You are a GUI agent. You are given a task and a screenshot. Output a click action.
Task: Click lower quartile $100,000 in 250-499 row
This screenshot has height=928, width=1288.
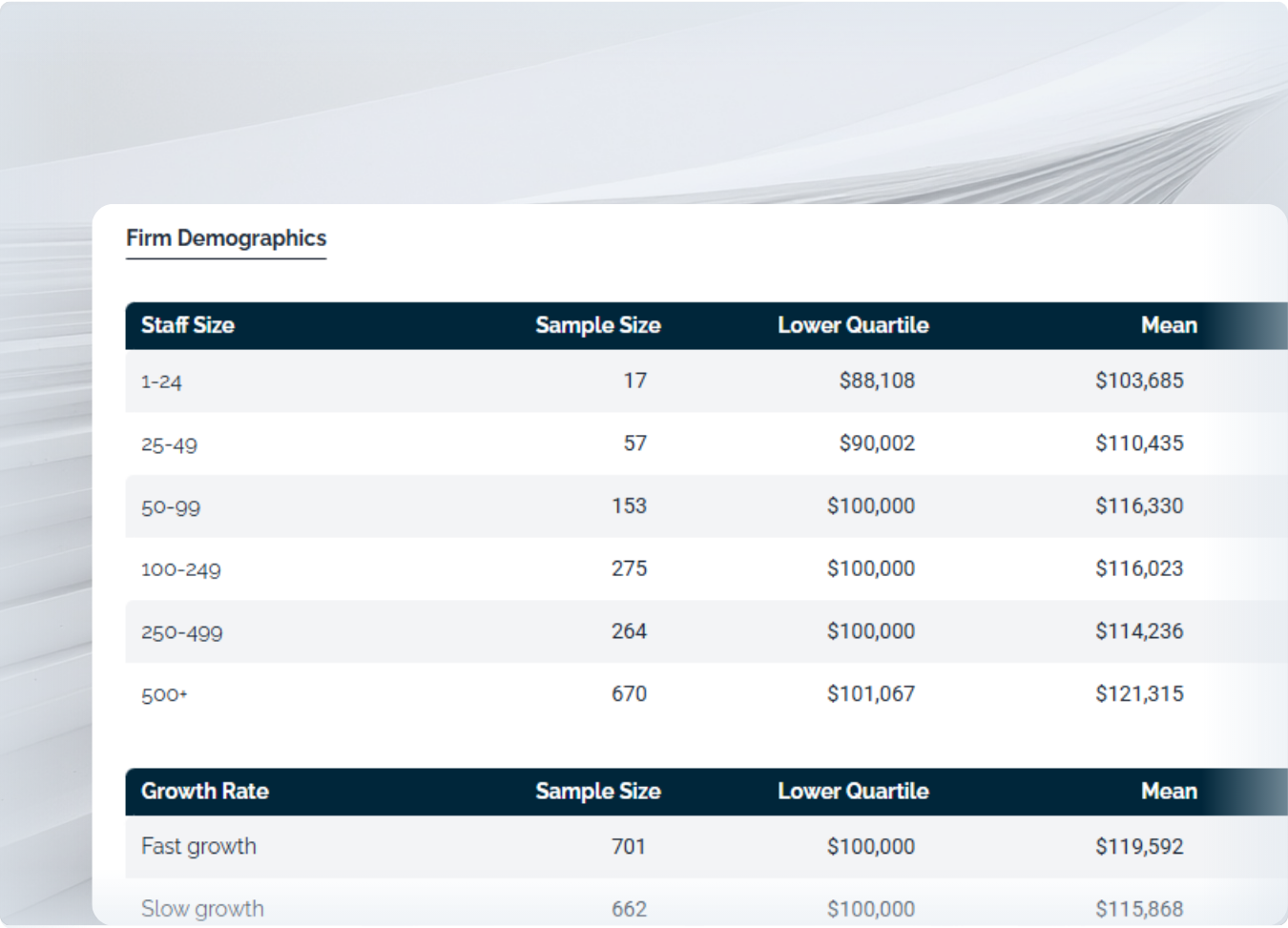pyautogui.click(x=871, y=631)
